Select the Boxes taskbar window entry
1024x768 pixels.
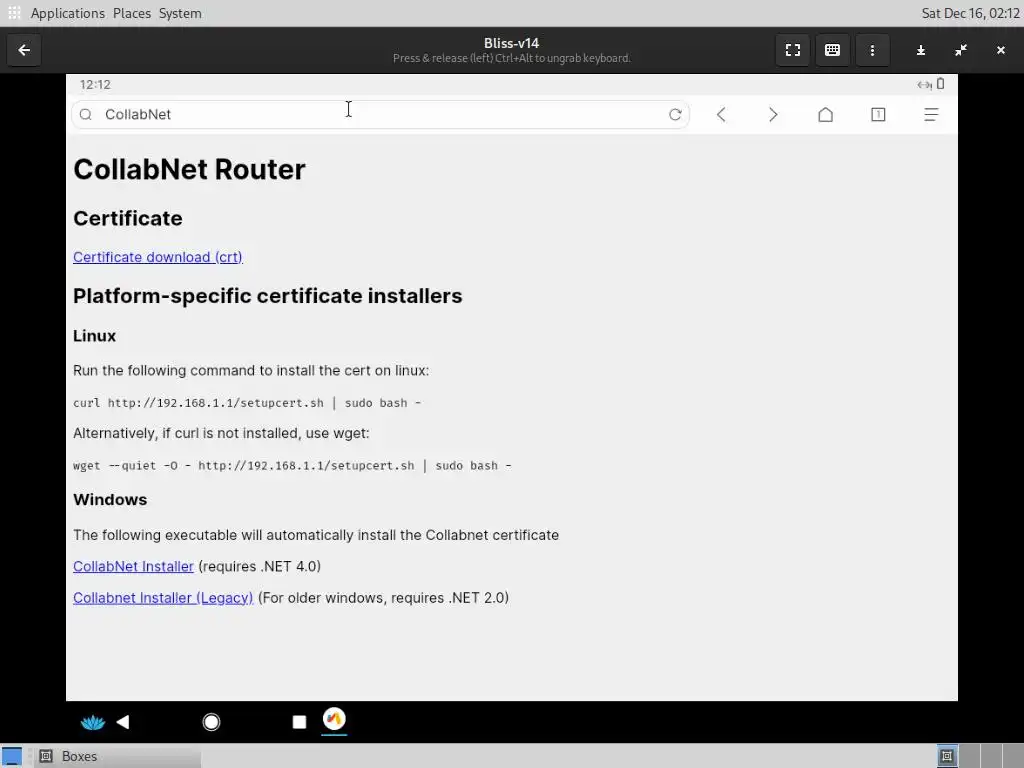(x=119, y=756)
